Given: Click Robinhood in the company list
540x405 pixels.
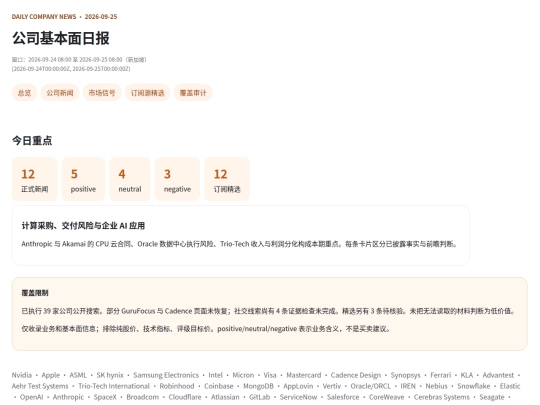Looking at the screenshot, I should click(x=177, y=386).
